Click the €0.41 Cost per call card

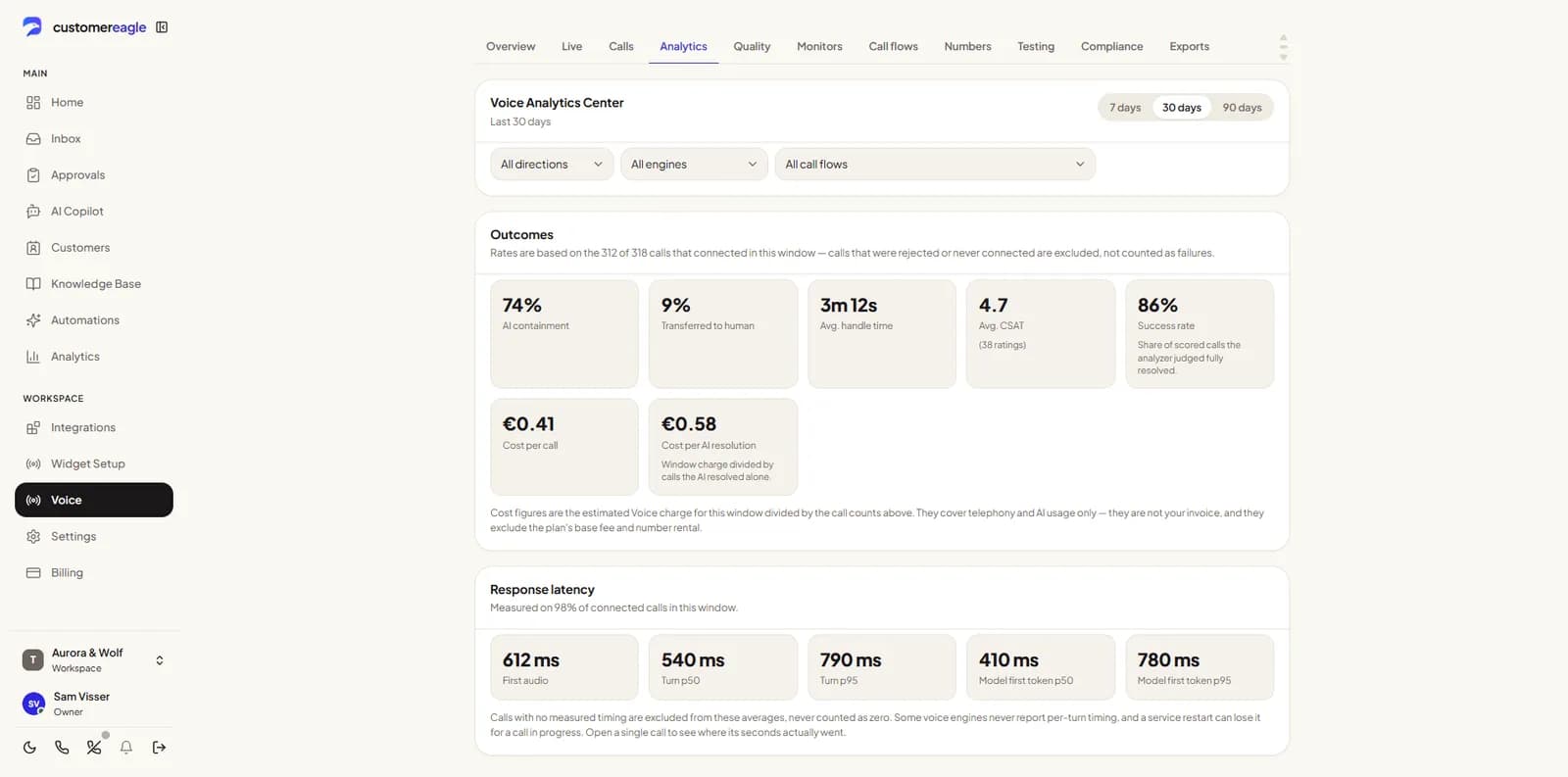[564, 447]
